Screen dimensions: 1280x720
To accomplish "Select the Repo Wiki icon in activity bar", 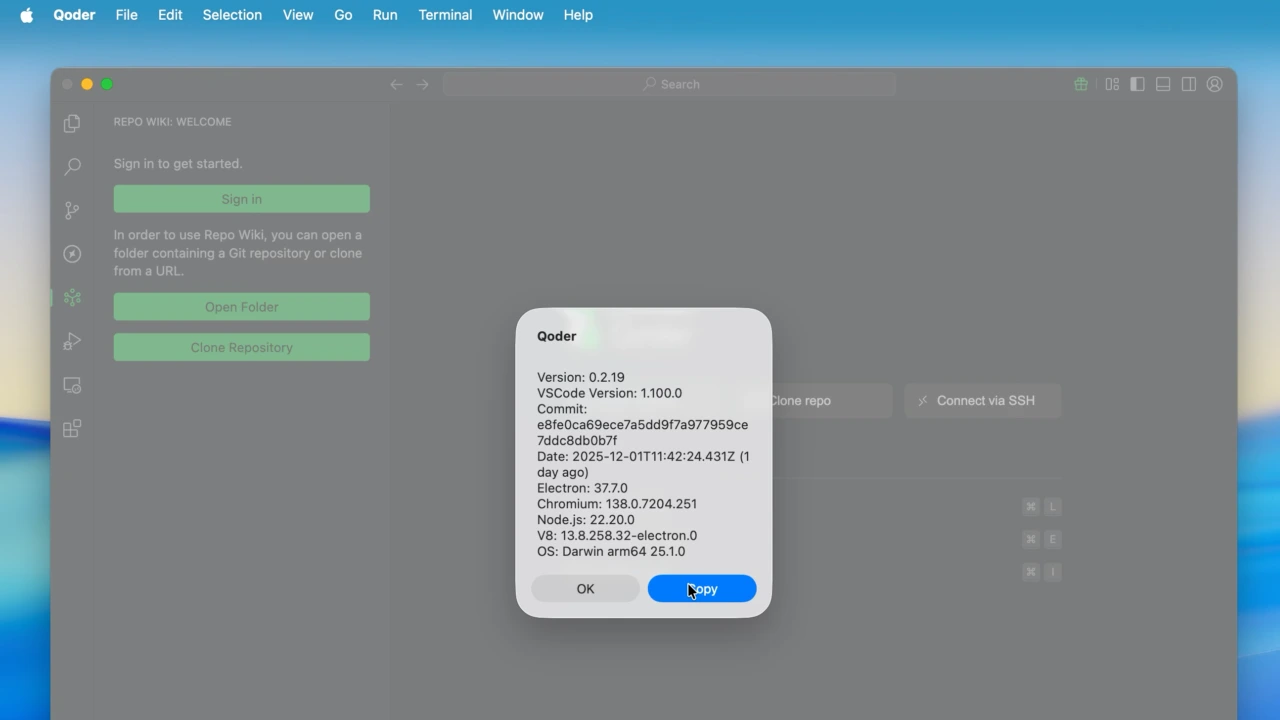I will pyautogui.click(x=72, y=298).
